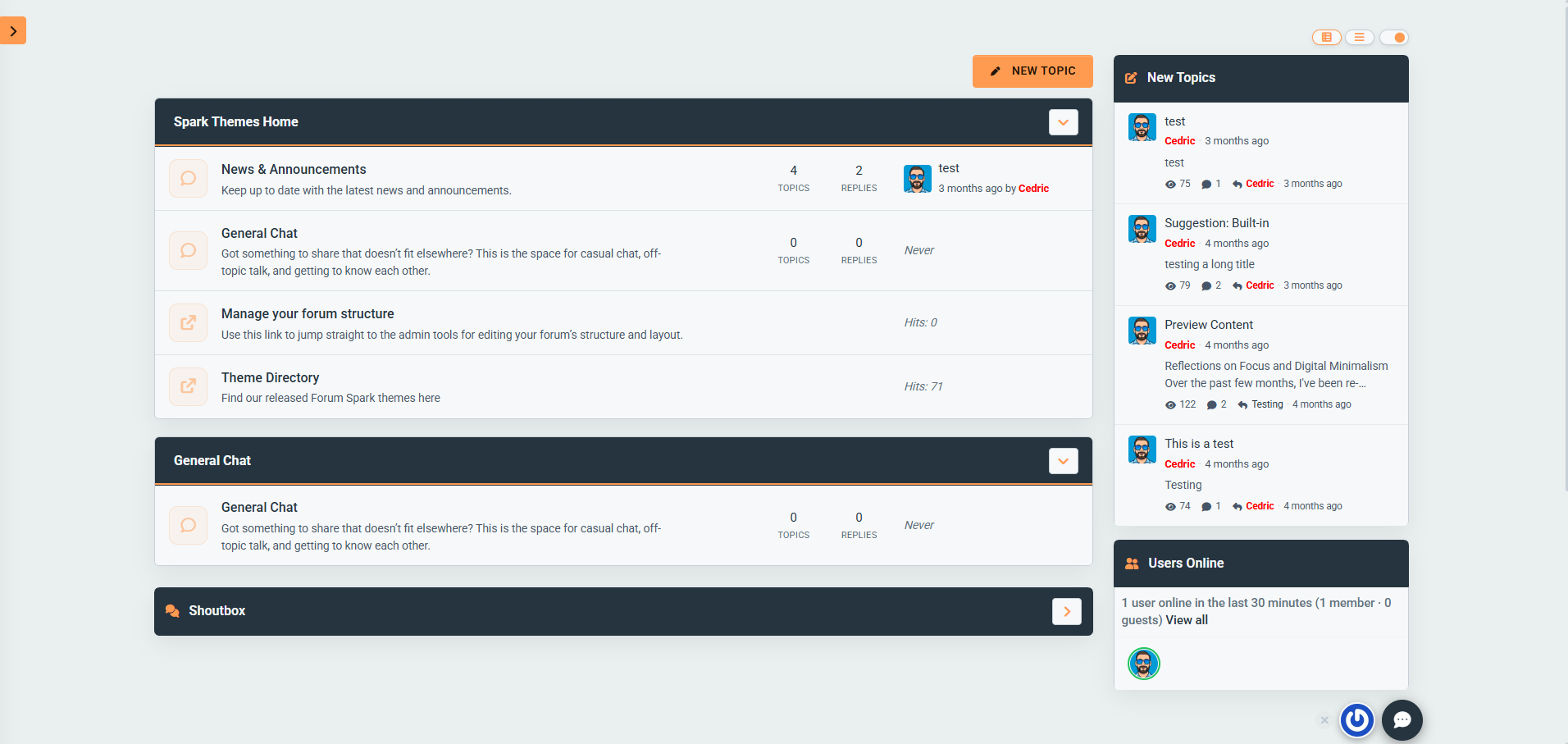The width and height of the screenshot is (1568, 744).
Task: Open Cedric's profile in News & Announcements row
Action: tap(1033, 189)
